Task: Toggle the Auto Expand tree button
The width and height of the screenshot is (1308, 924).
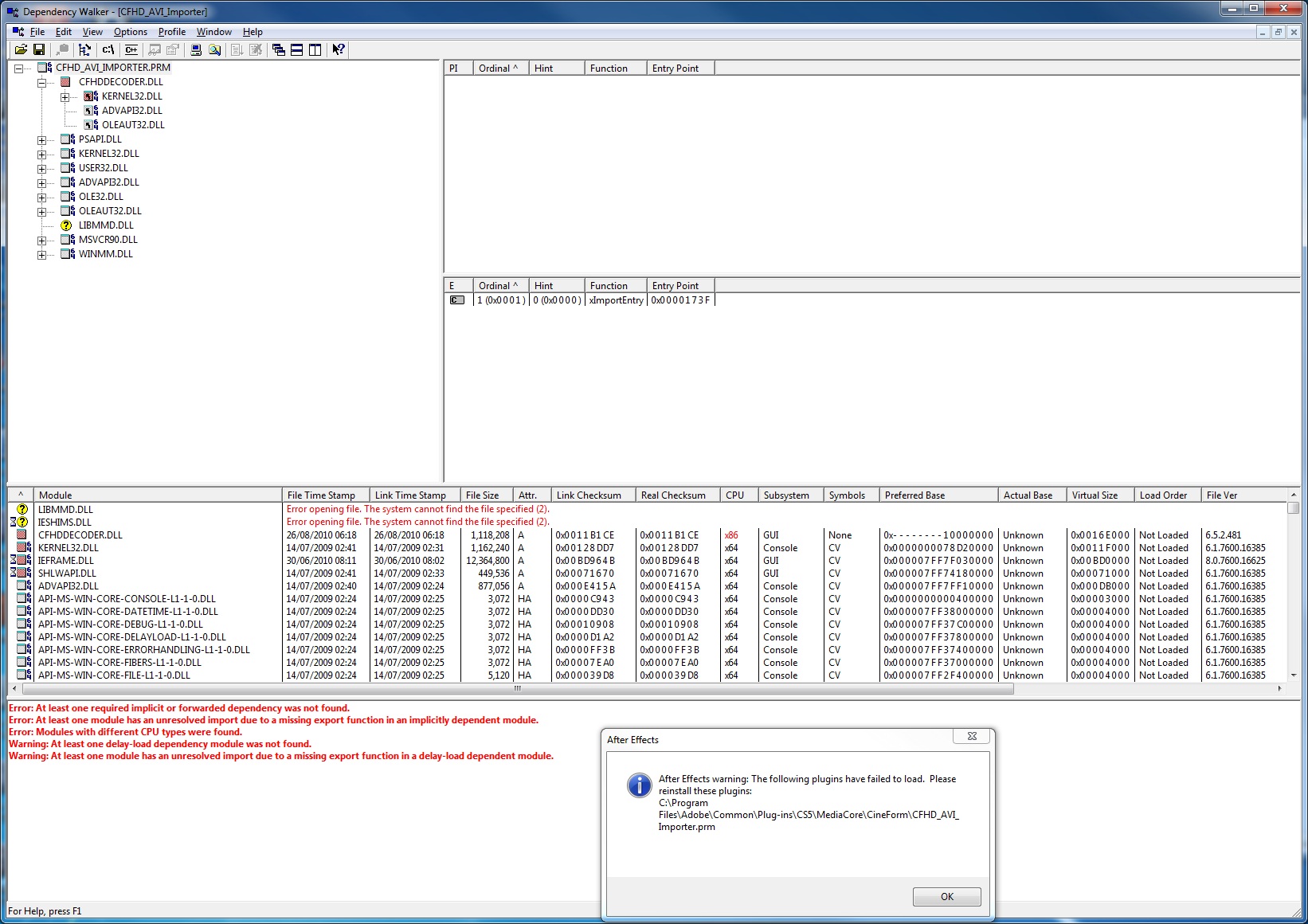Action: coord(84,49)
